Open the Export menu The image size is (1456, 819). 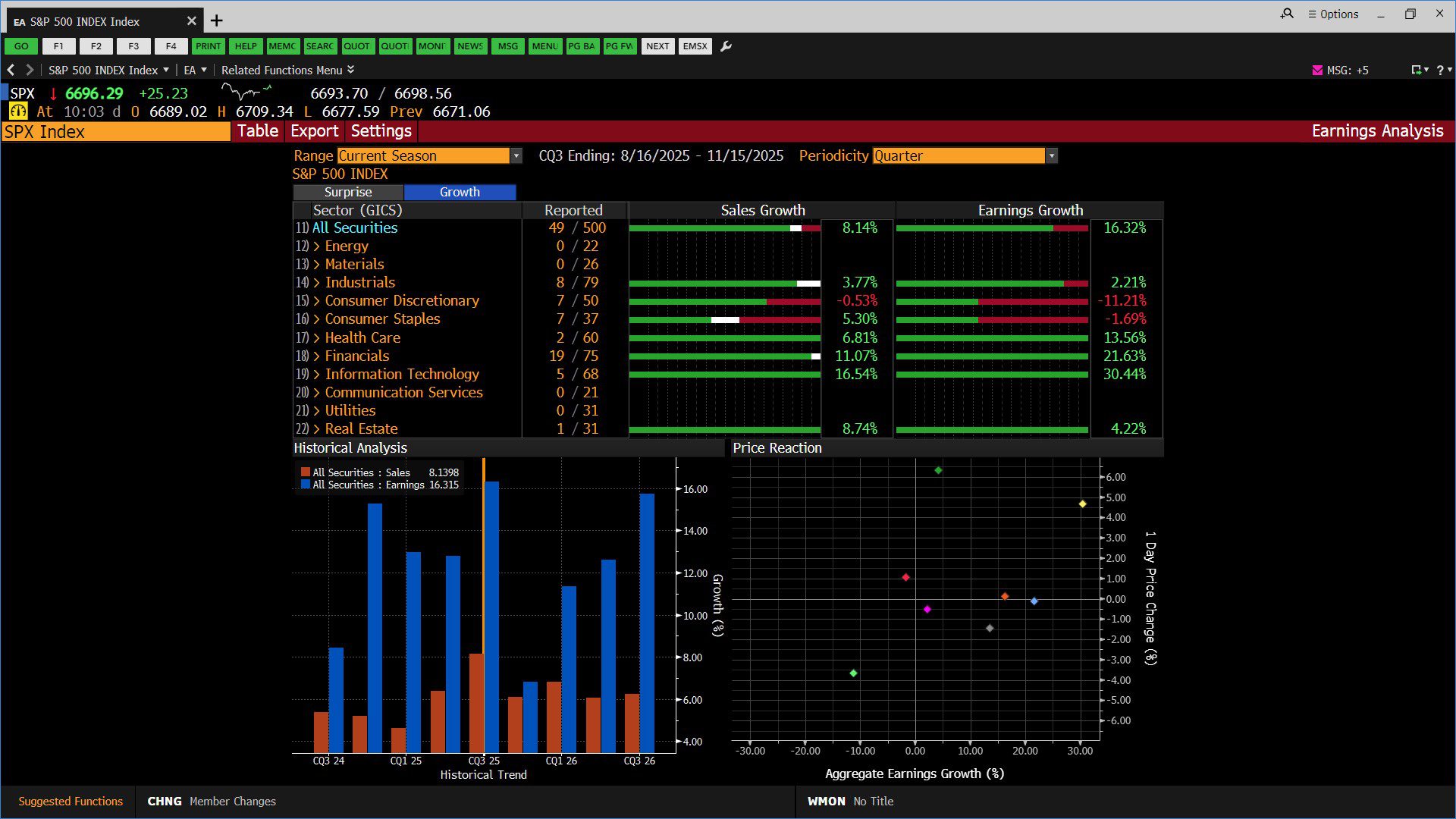[x=314, y=131]
